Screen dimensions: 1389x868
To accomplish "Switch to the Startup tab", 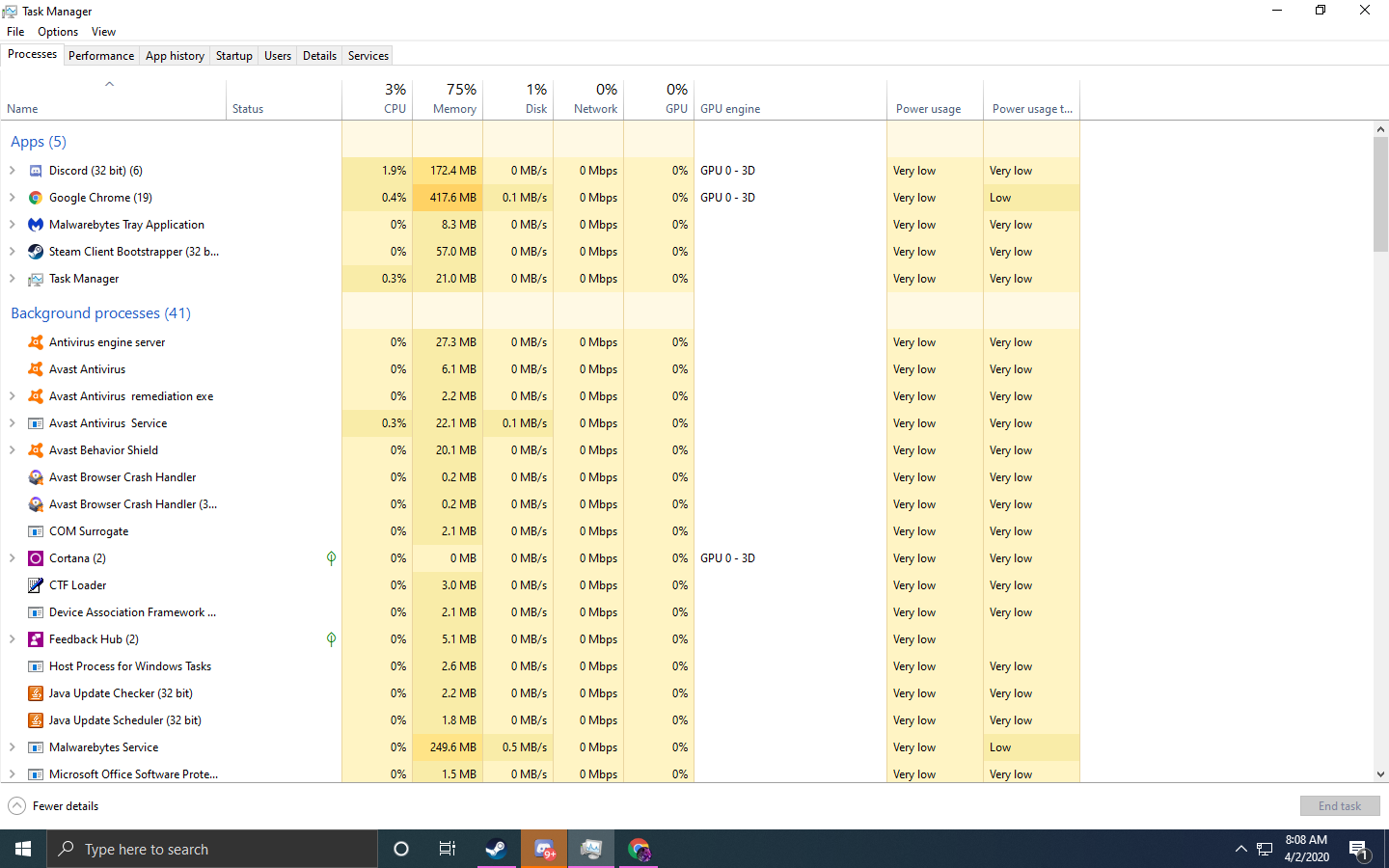I will point(234,56).
